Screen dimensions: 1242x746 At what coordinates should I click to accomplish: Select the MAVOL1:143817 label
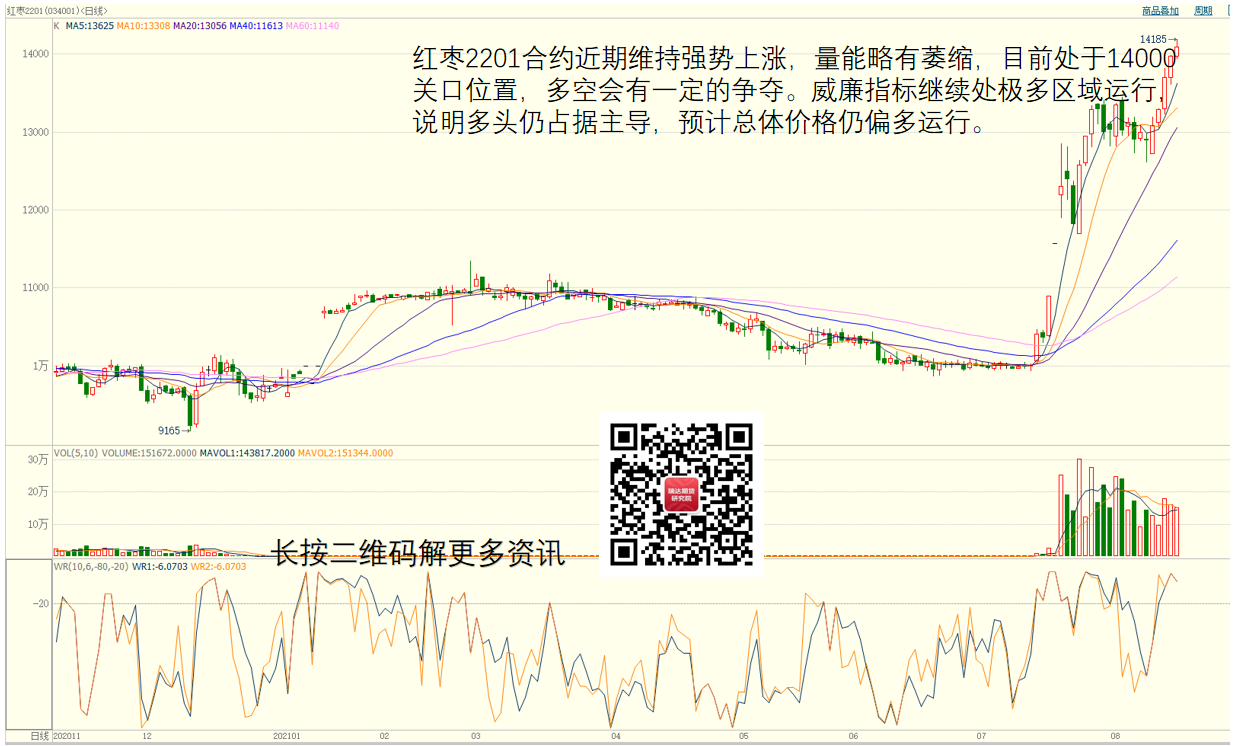[x=246, y=453]
